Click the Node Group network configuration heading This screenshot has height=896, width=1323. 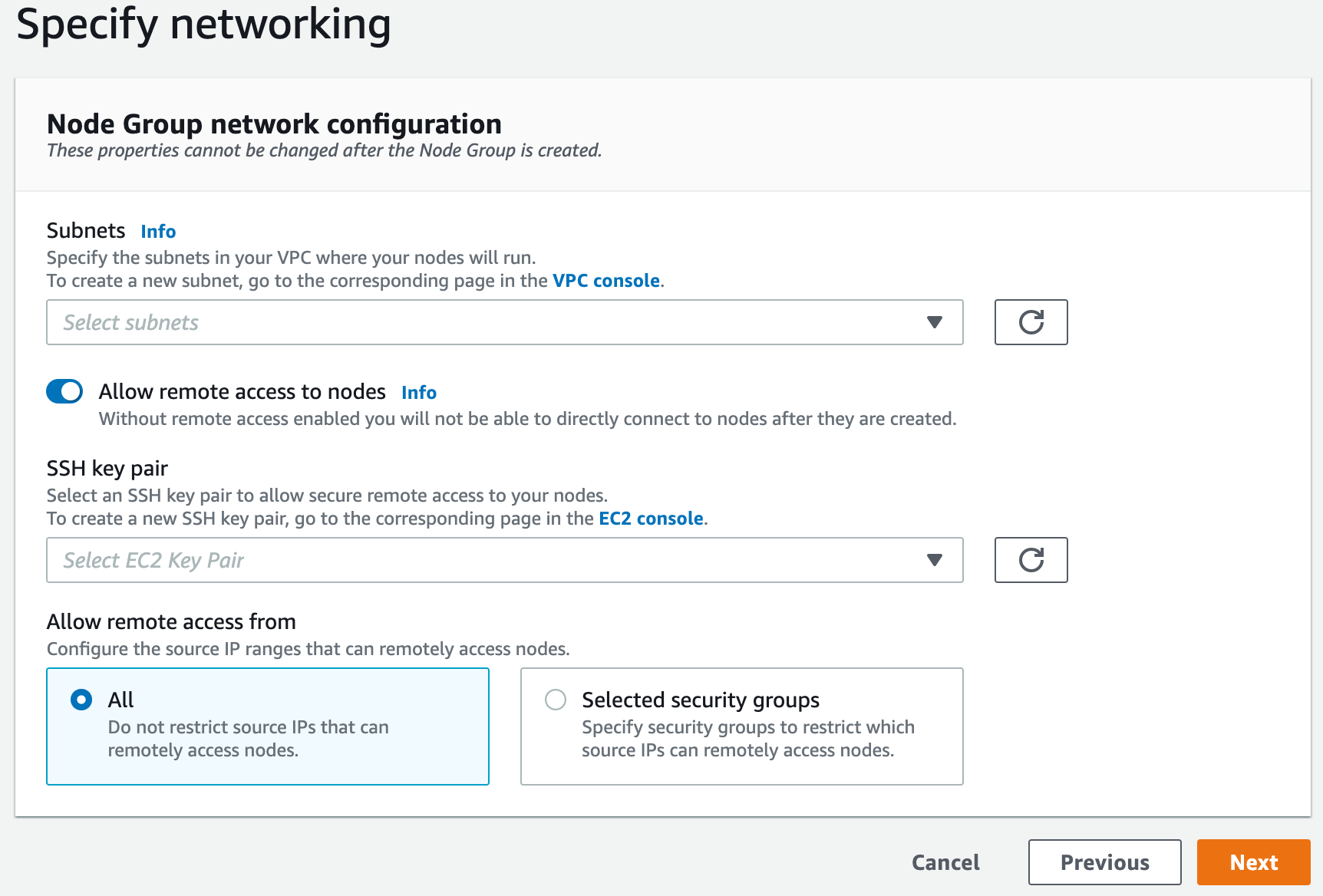tap(274, 124)
